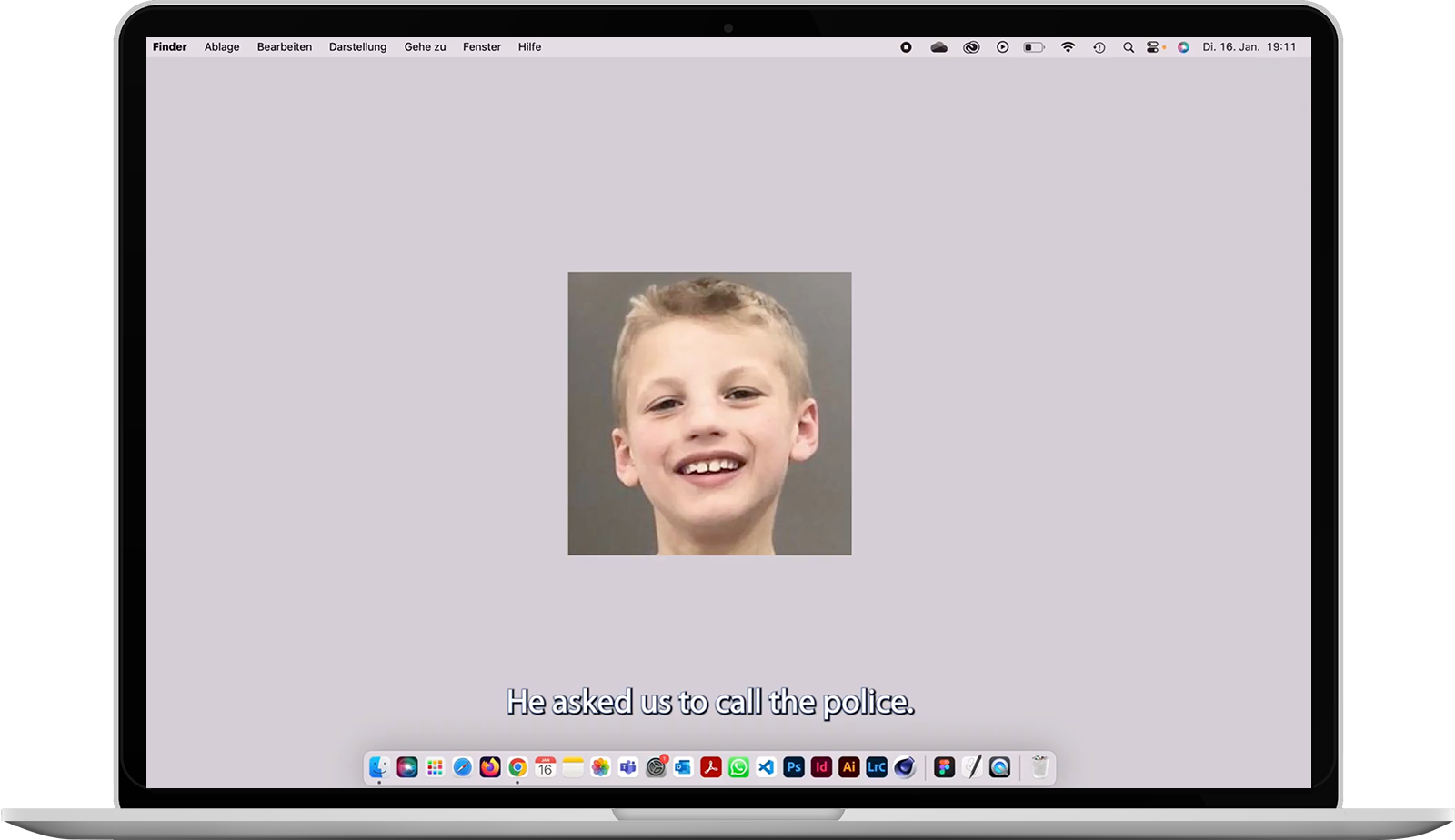Open the Wi-Fi menu
The width and height of the screenshot is (1455, 840).
tap(1068, 47)
